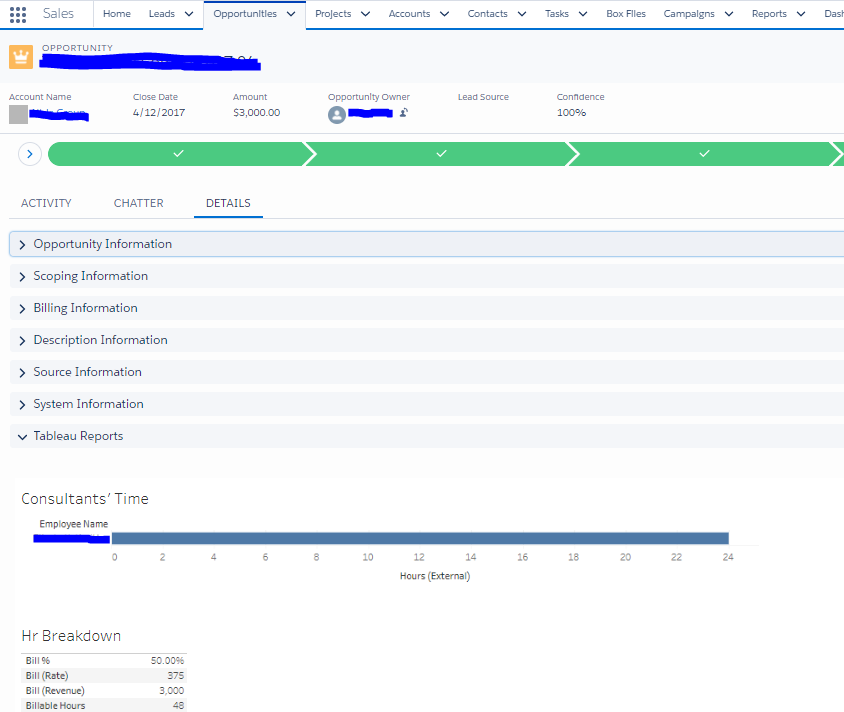Click the Account Name record icon
The height and width of the screenshot is (712, 844).
17,114
